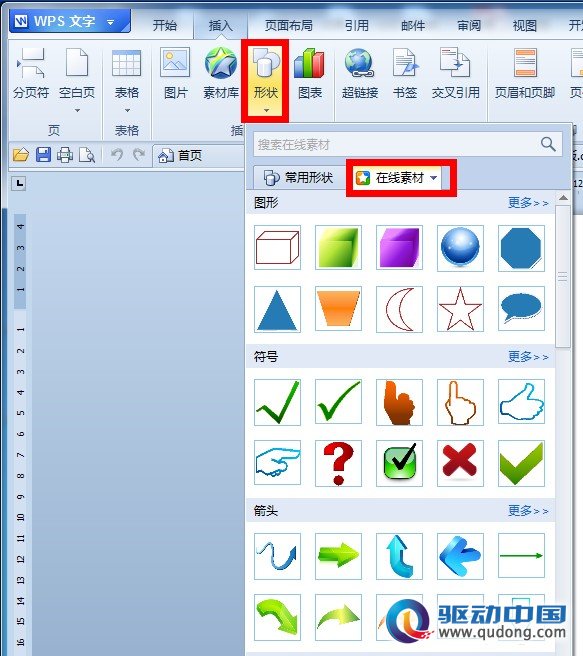This screenshot has height=656, width=583.
Task: Switch to the 常用形状 tab
Action: [299, 178]
